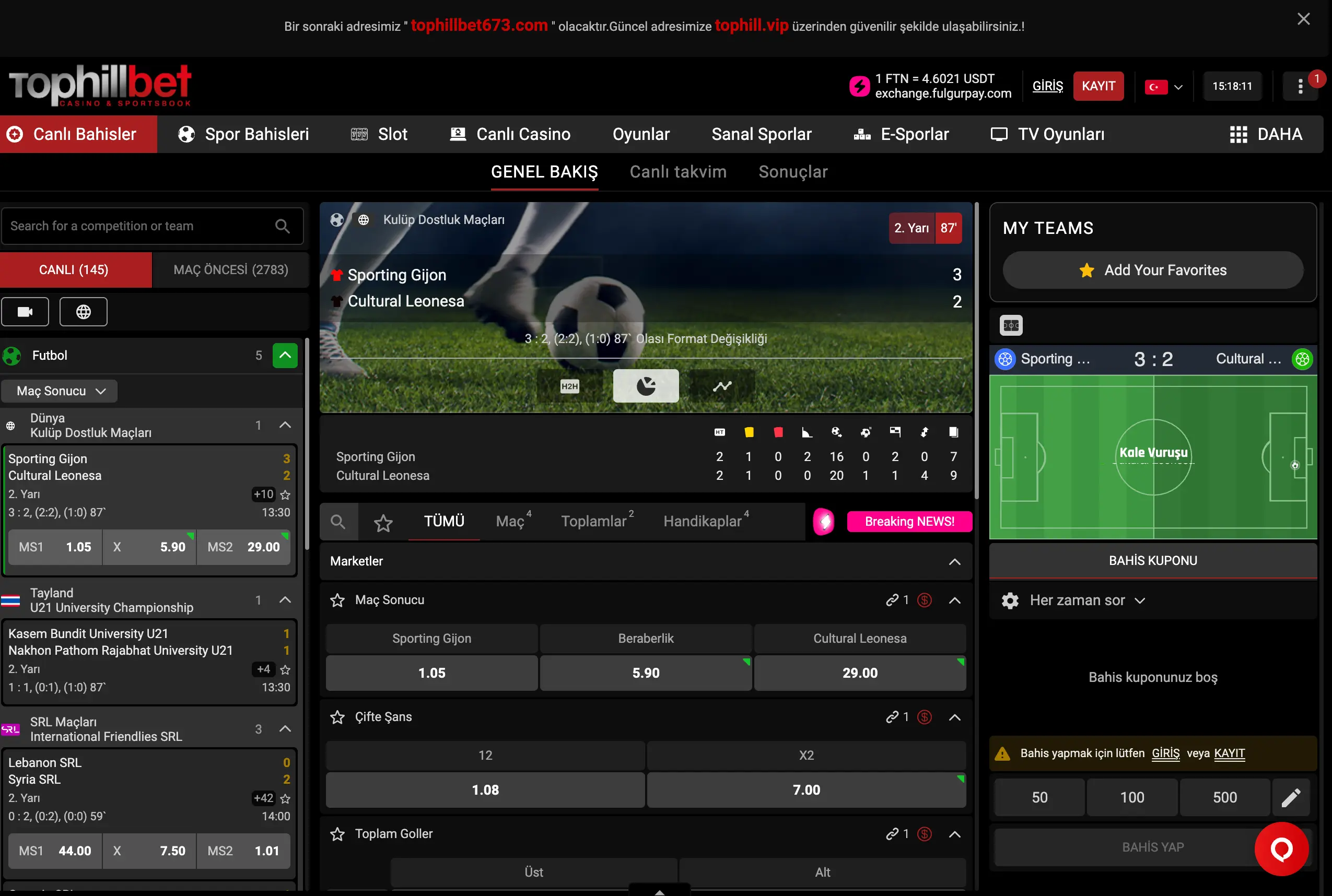Screen dimensions: 1332x896
Task: Click Add Your Favorites button
Action: tap(1153, 270)
